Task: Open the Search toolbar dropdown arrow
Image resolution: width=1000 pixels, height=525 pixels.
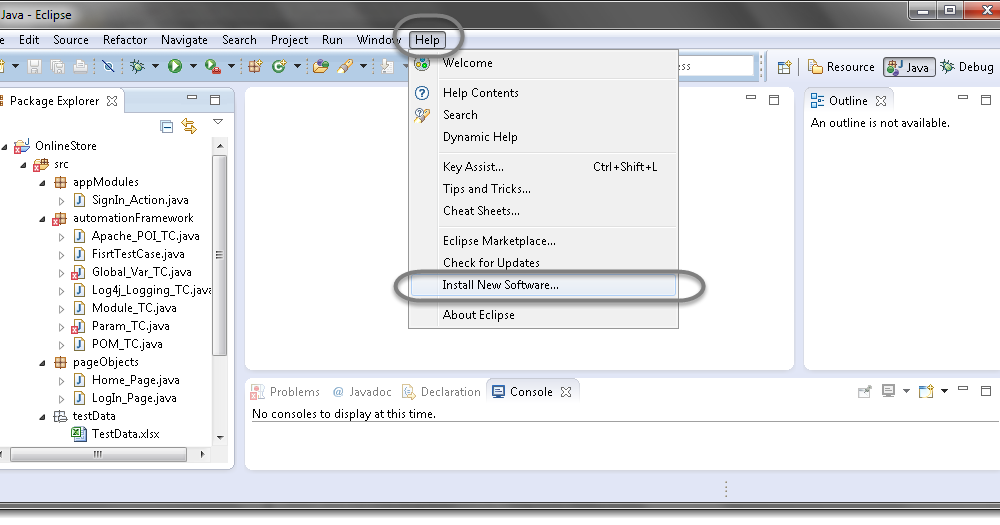Action: (363, 66)
